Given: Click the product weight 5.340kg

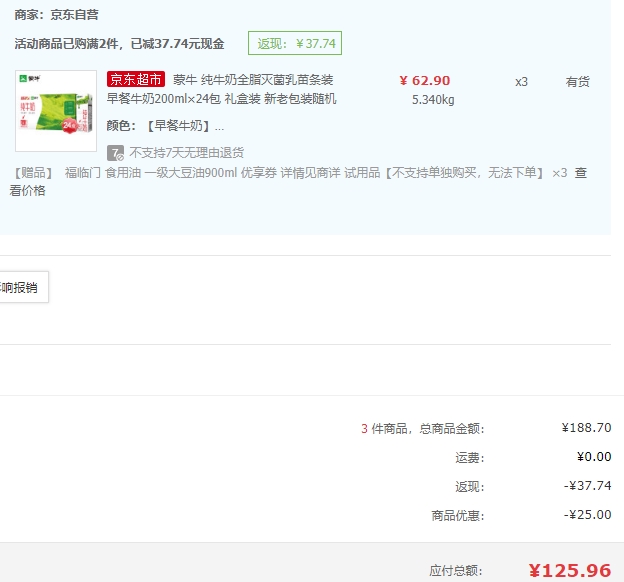Looking at the screenshot, I should 432,99.
